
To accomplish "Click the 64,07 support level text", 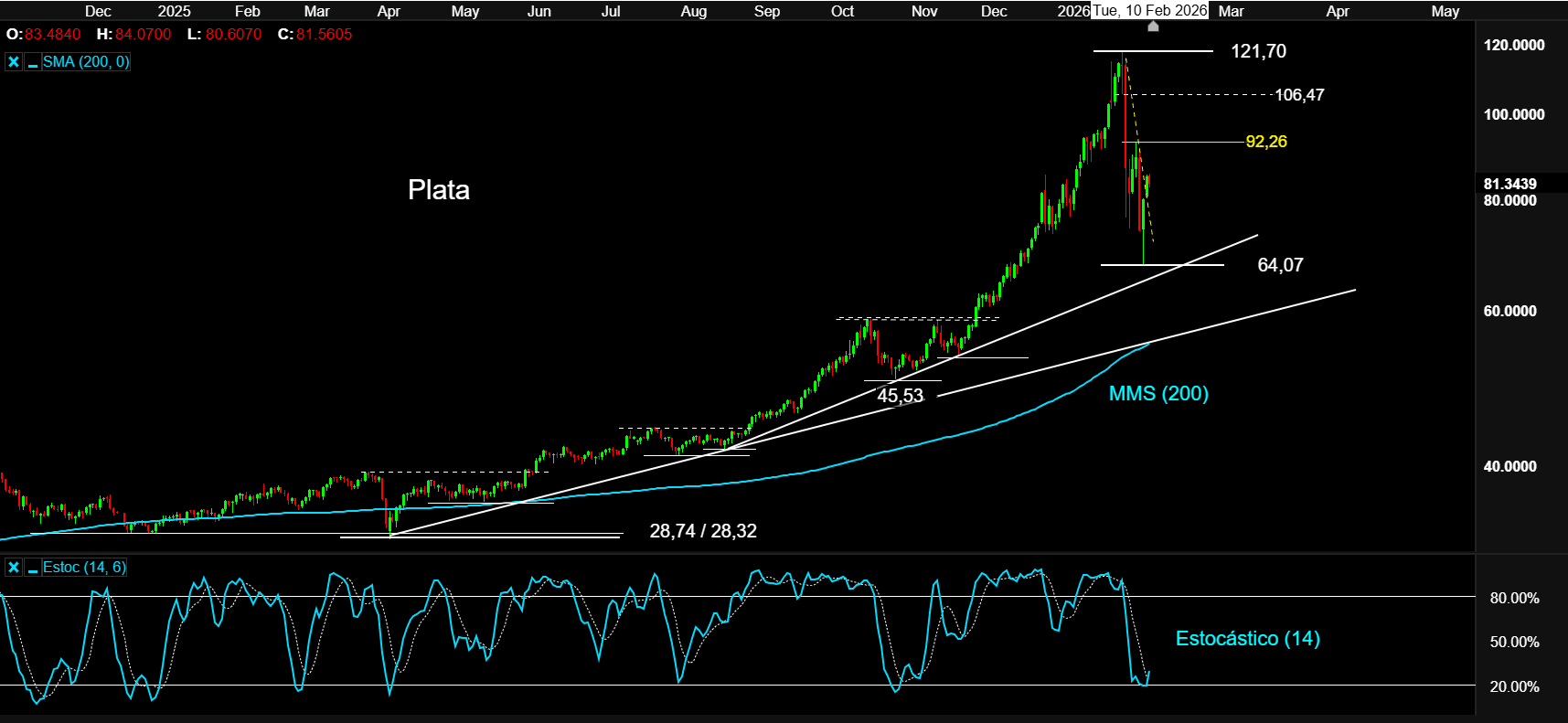I will click(x=1280, y=265).
